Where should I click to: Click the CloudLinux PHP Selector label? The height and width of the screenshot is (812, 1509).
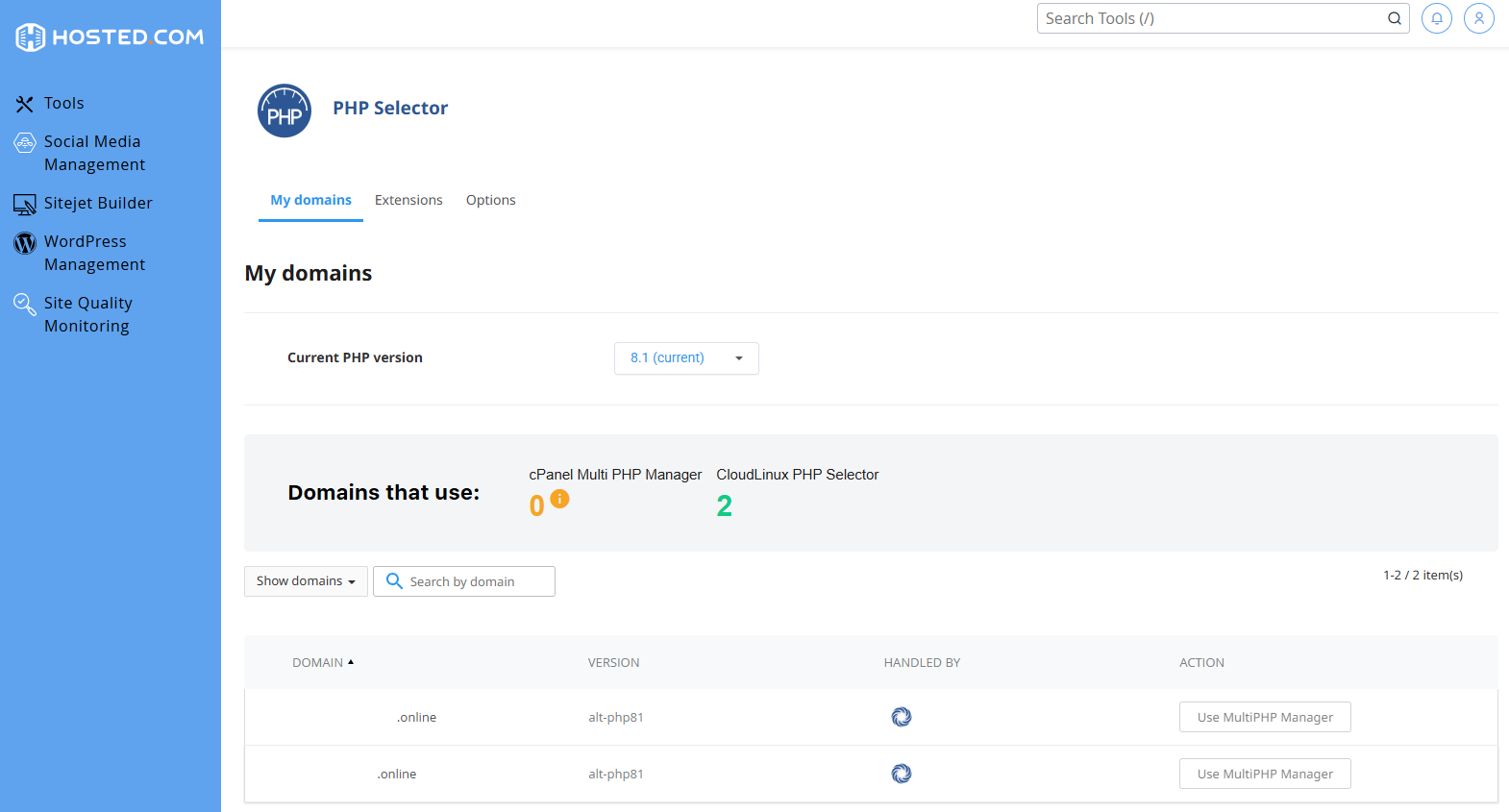pyautogui.click(x=798, y=475)
